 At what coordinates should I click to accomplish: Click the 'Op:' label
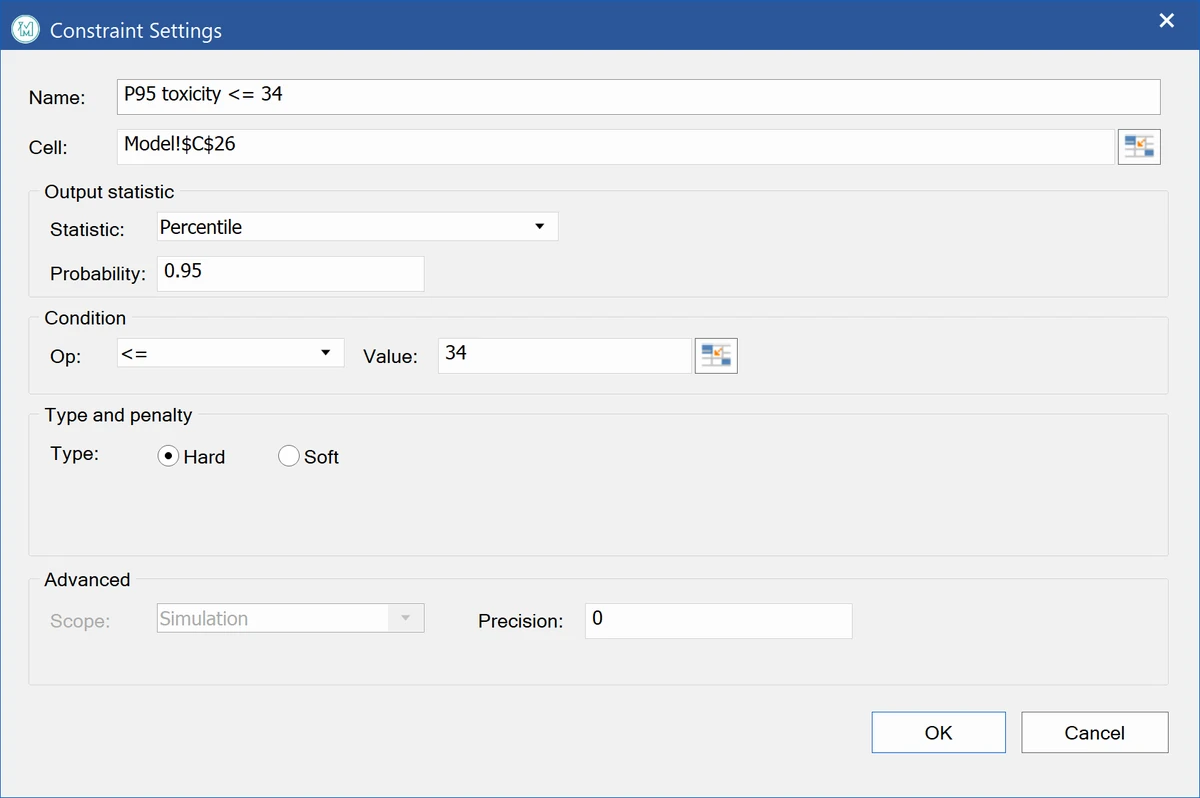pos(65,356)
